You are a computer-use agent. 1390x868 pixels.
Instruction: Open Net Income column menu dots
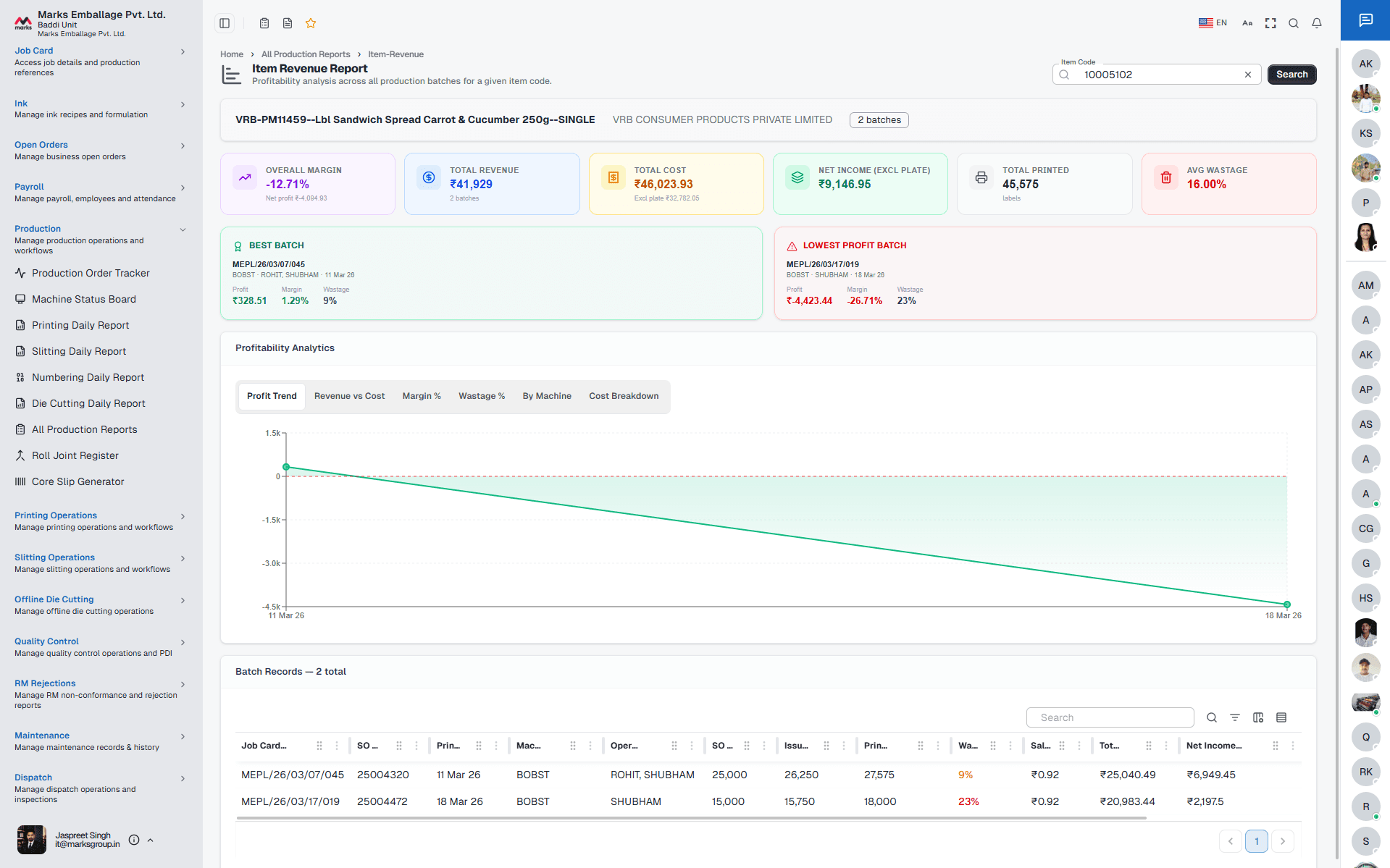click(1293, 746)
